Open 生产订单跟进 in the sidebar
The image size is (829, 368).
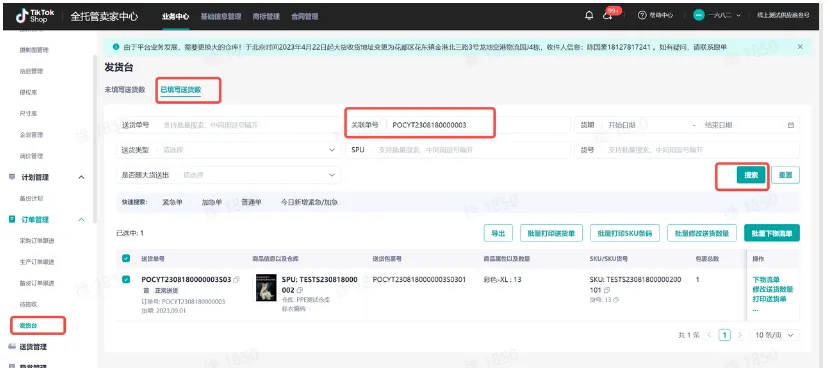point(37,262)
